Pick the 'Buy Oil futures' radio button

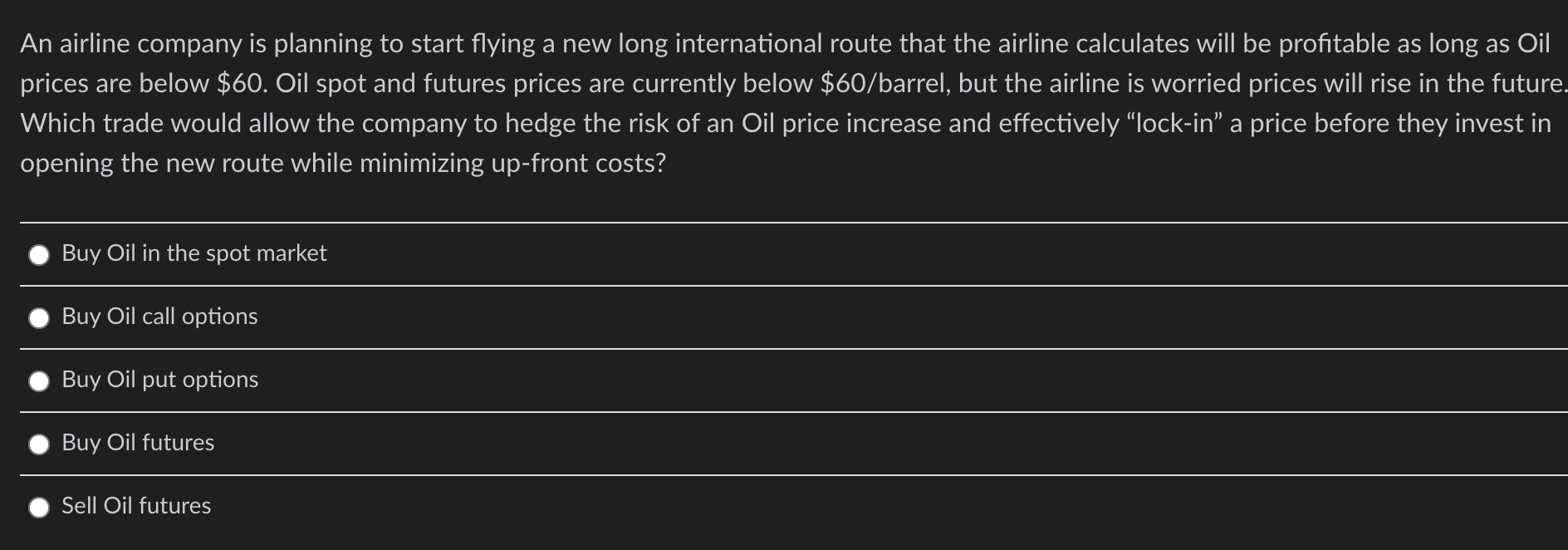pos(39,444)
